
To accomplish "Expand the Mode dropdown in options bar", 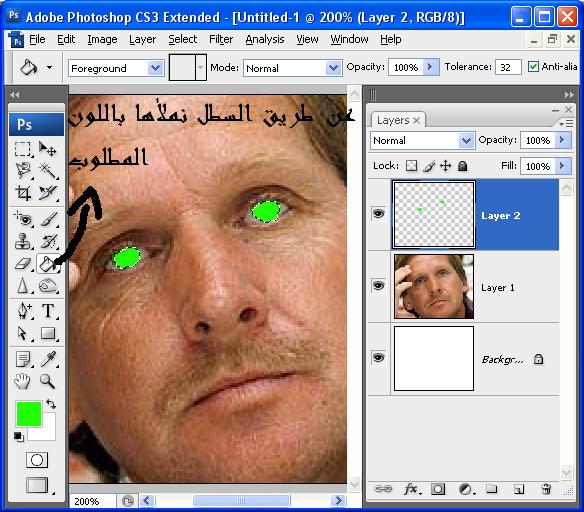I will [292, 68].
